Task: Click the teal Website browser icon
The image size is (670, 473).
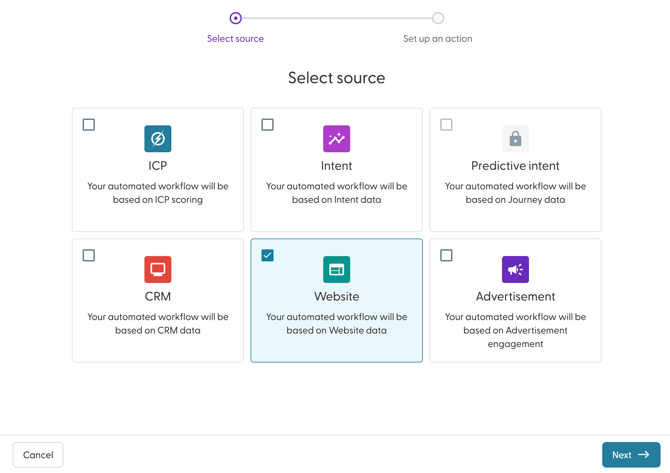Action: (x=336, y=269)
